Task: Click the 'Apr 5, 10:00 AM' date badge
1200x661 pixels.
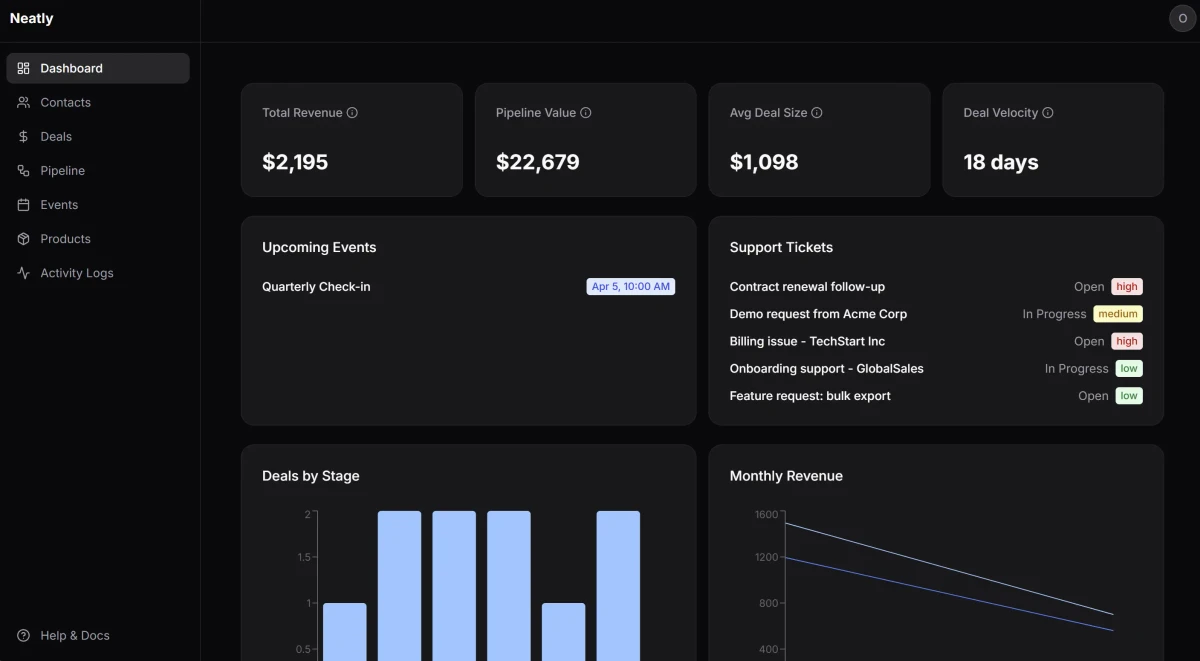Action: (x=631, y=287)
